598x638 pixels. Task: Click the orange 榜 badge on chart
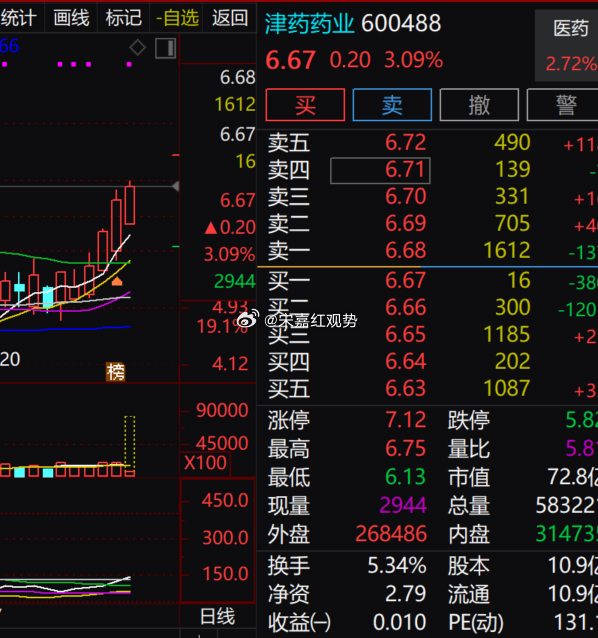[116, 372]
